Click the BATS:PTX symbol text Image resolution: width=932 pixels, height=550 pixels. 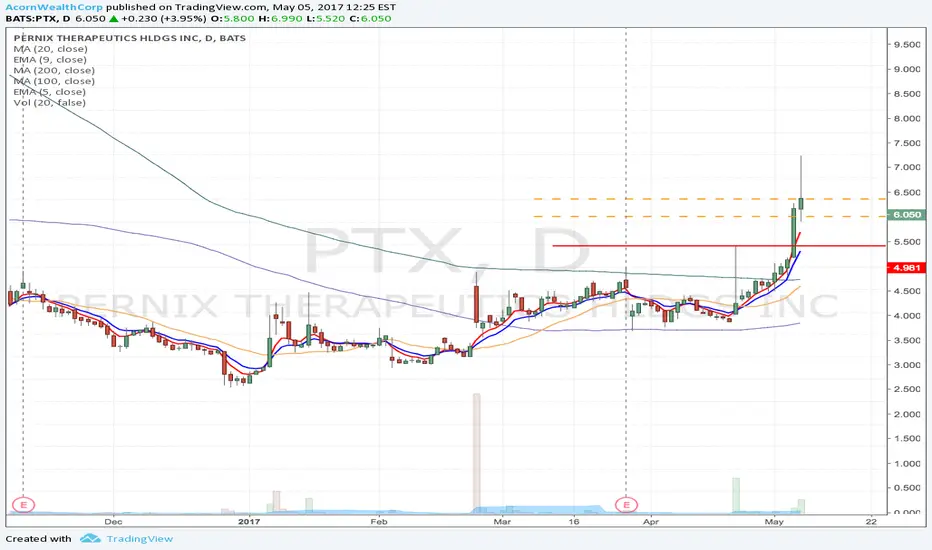[x=31, y=18]
